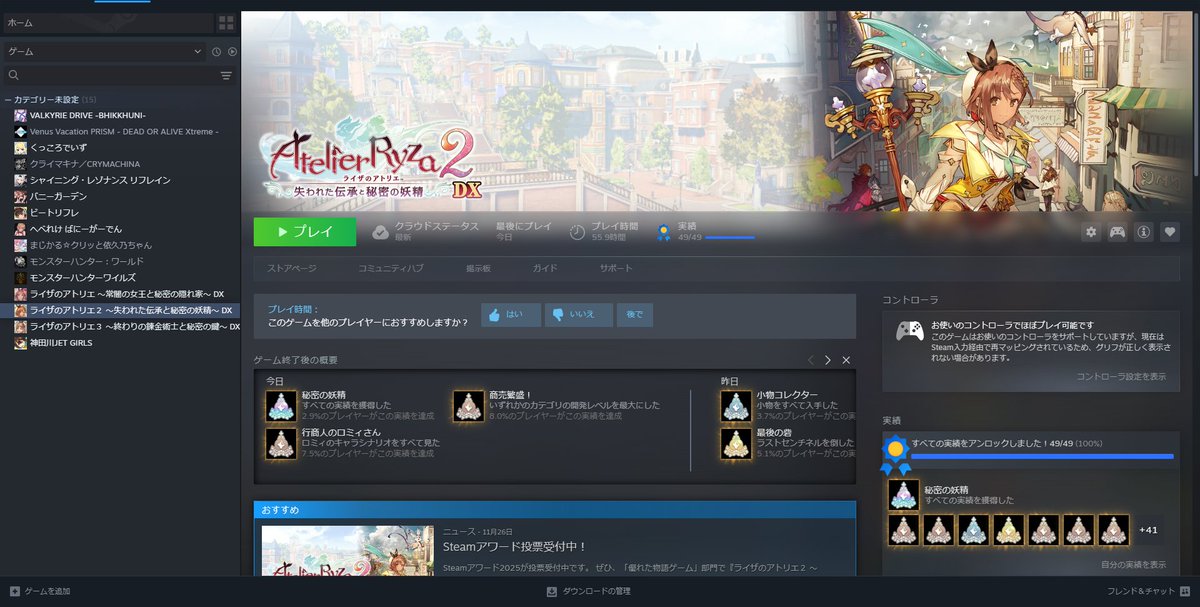Recommend the game by clicking はい thumbs-up
The width and height of the screenshot is (1200, 607).
[510, 314]
